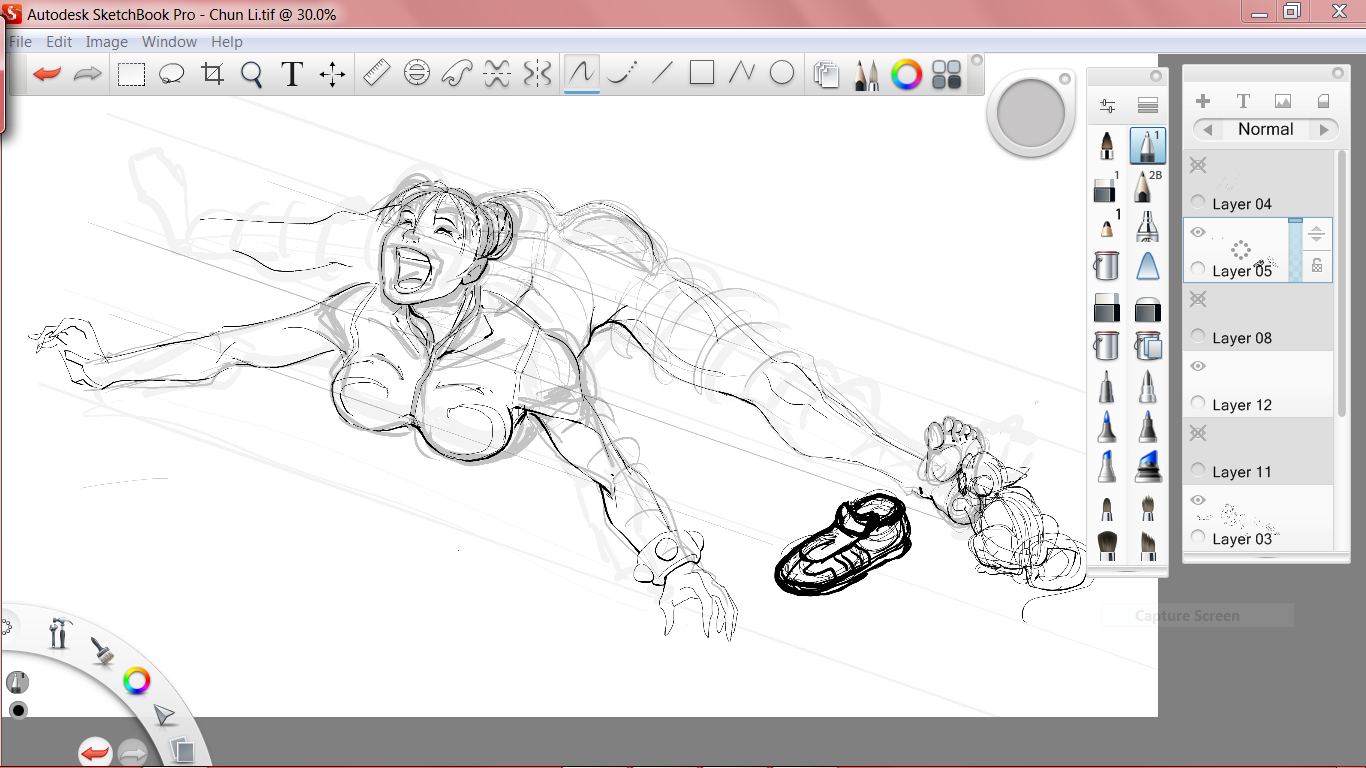The image size is (1366, 768).
Task: Collapse the brush palette via top circle button
Action: pos(1156,76)
